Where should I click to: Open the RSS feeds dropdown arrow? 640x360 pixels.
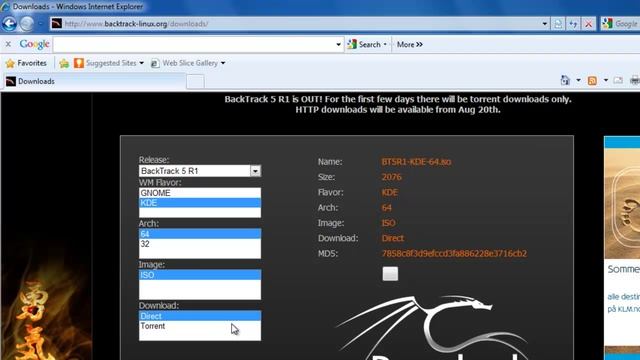606,80
